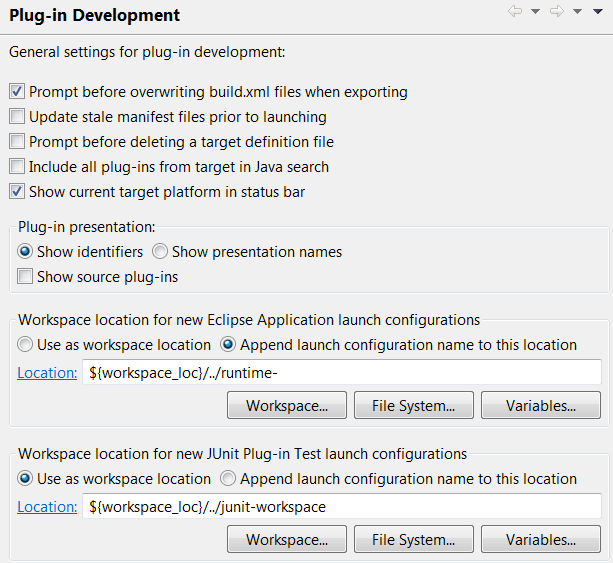Image resolution: width=613 pixels, height=563 pixels.
Task: Click the Location link for Eclipse Application workspace
Action: (47, 373)
